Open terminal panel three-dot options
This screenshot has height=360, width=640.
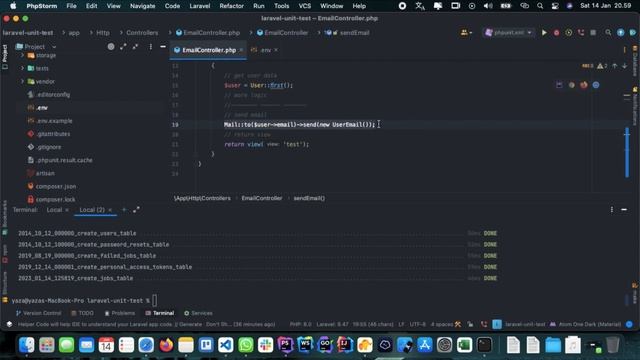[611, 209]
